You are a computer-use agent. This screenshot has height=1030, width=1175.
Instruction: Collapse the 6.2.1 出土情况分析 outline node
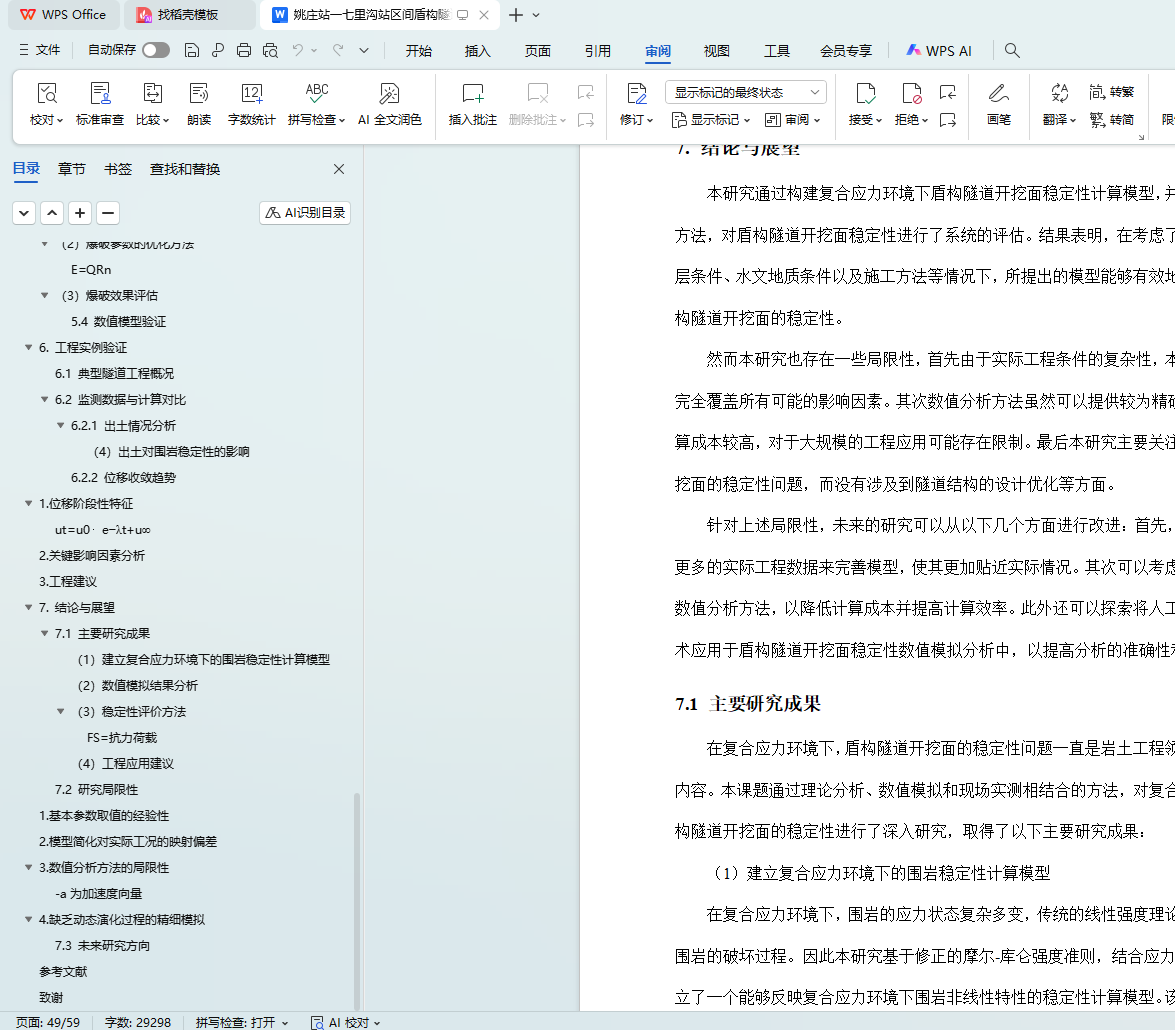(61, 426)
